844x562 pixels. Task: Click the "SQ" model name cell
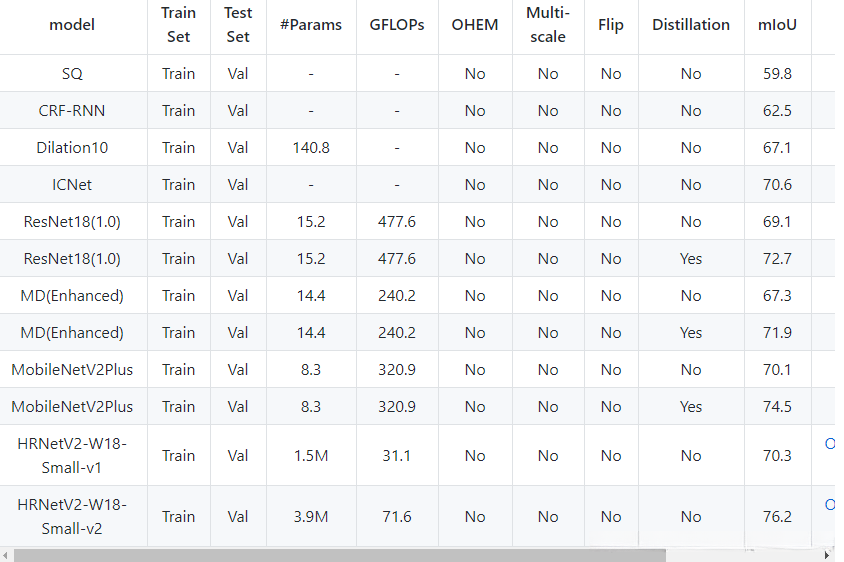pyautogui.click(x=72, y=73)
